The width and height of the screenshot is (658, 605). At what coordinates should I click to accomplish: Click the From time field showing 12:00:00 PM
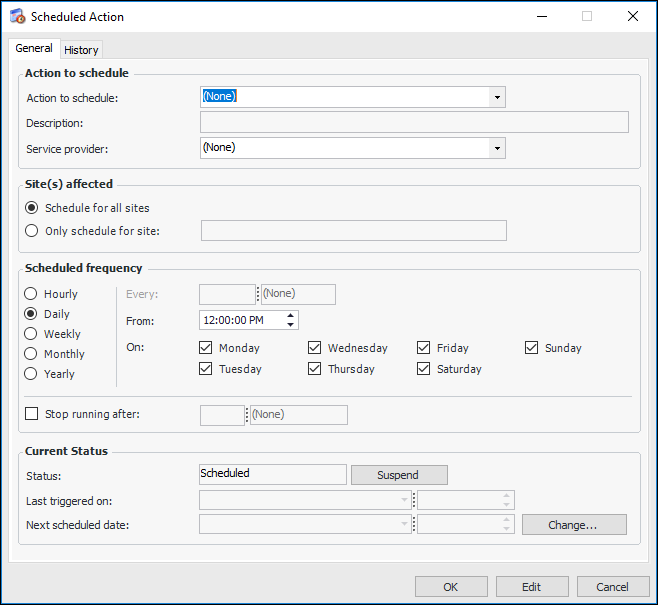point(241,320)
